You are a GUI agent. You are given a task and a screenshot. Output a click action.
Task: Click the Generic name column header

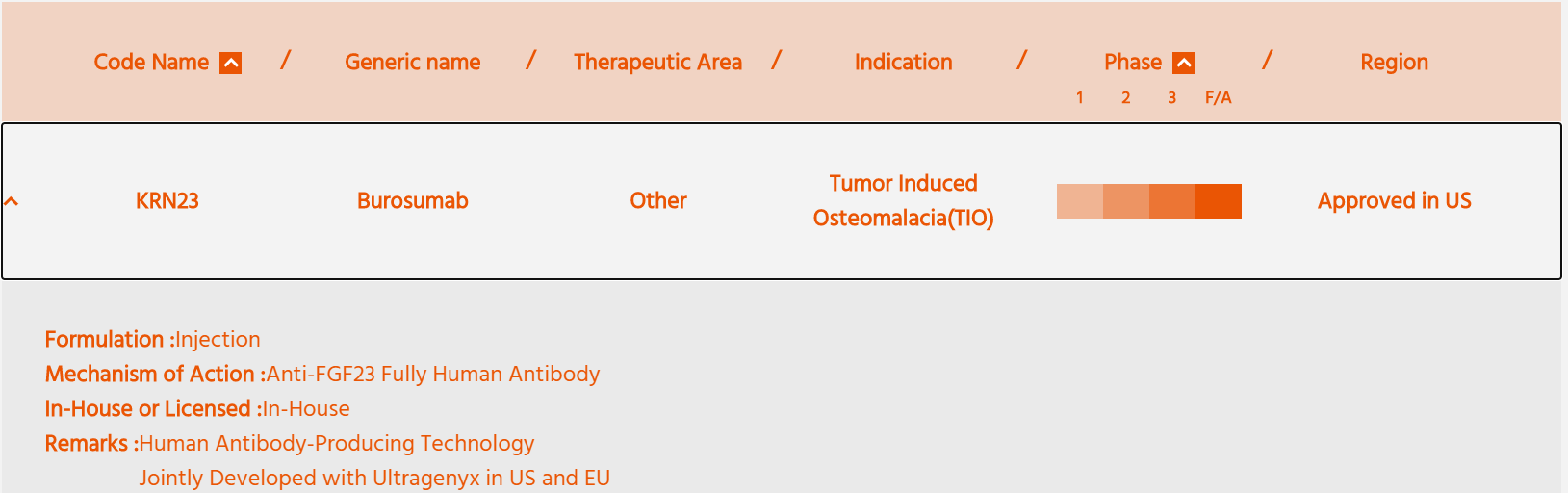[413, 63]
